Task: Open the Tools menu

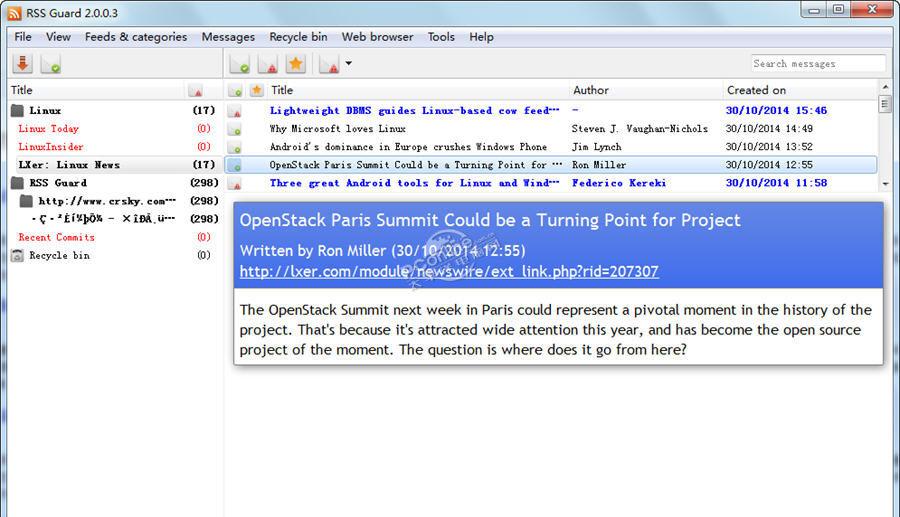Action: pos(441,37)
